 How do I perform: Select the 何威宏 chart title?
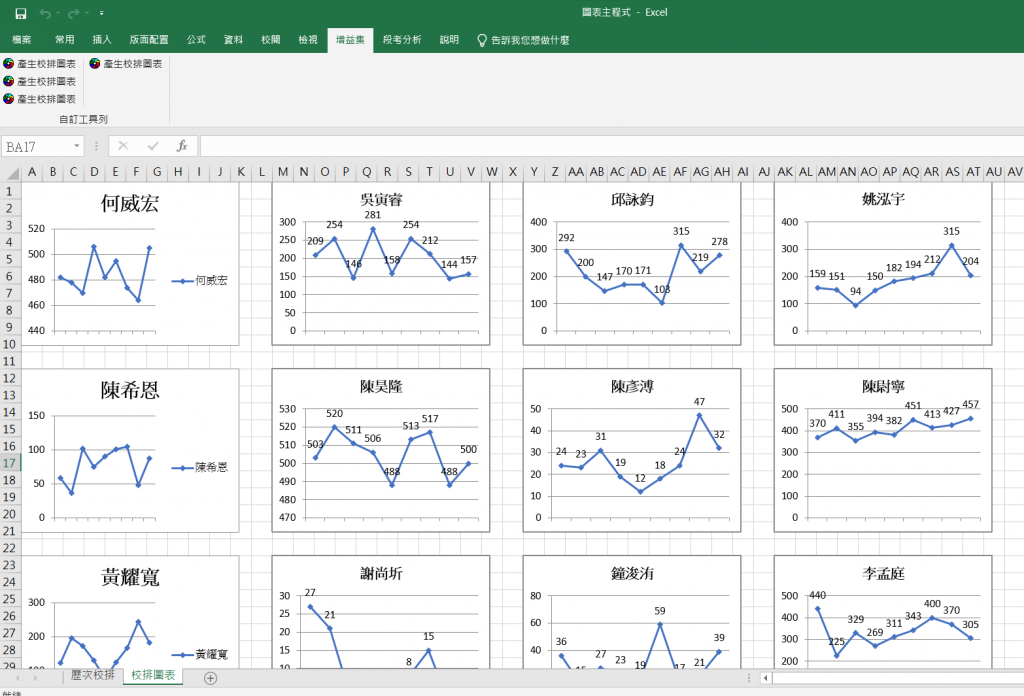pyautogui.click(x=130, y=204)
